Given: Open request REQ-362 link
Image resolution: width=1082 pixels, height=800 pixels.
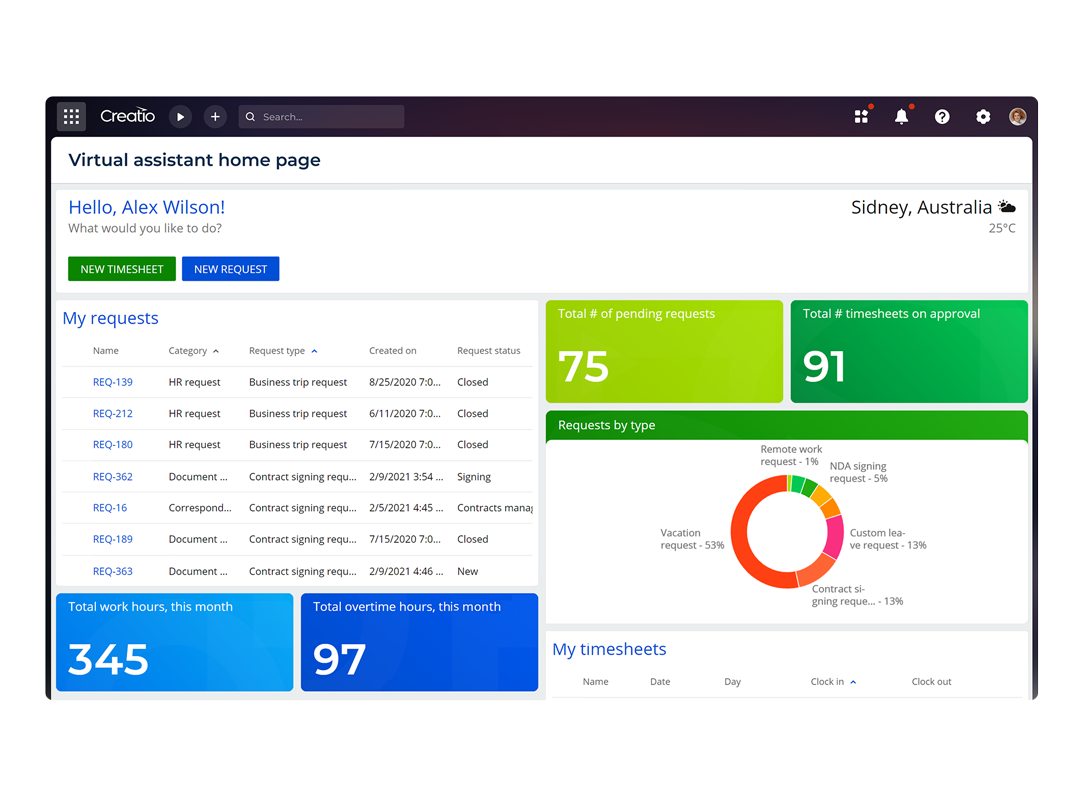Looking at the screenshot, I should click(x=112, y=476).
